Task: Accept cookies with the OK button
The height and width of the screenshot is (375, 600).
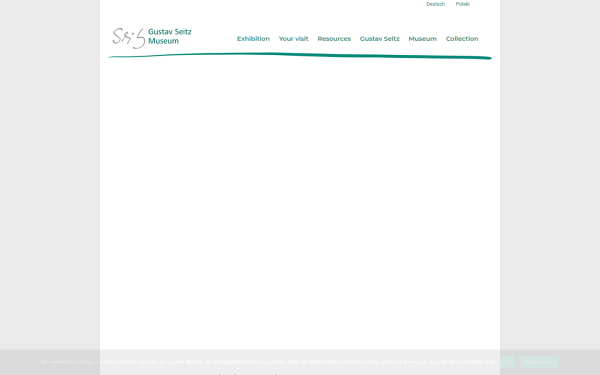Action: point(507,362)
